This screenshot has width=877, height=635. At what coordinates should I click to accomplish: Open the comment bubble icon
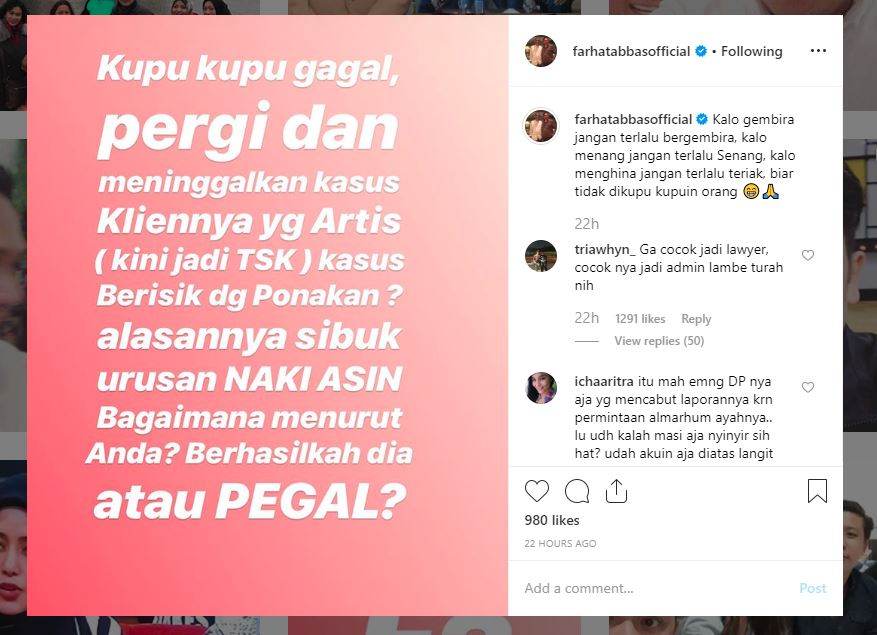point(577,491)
